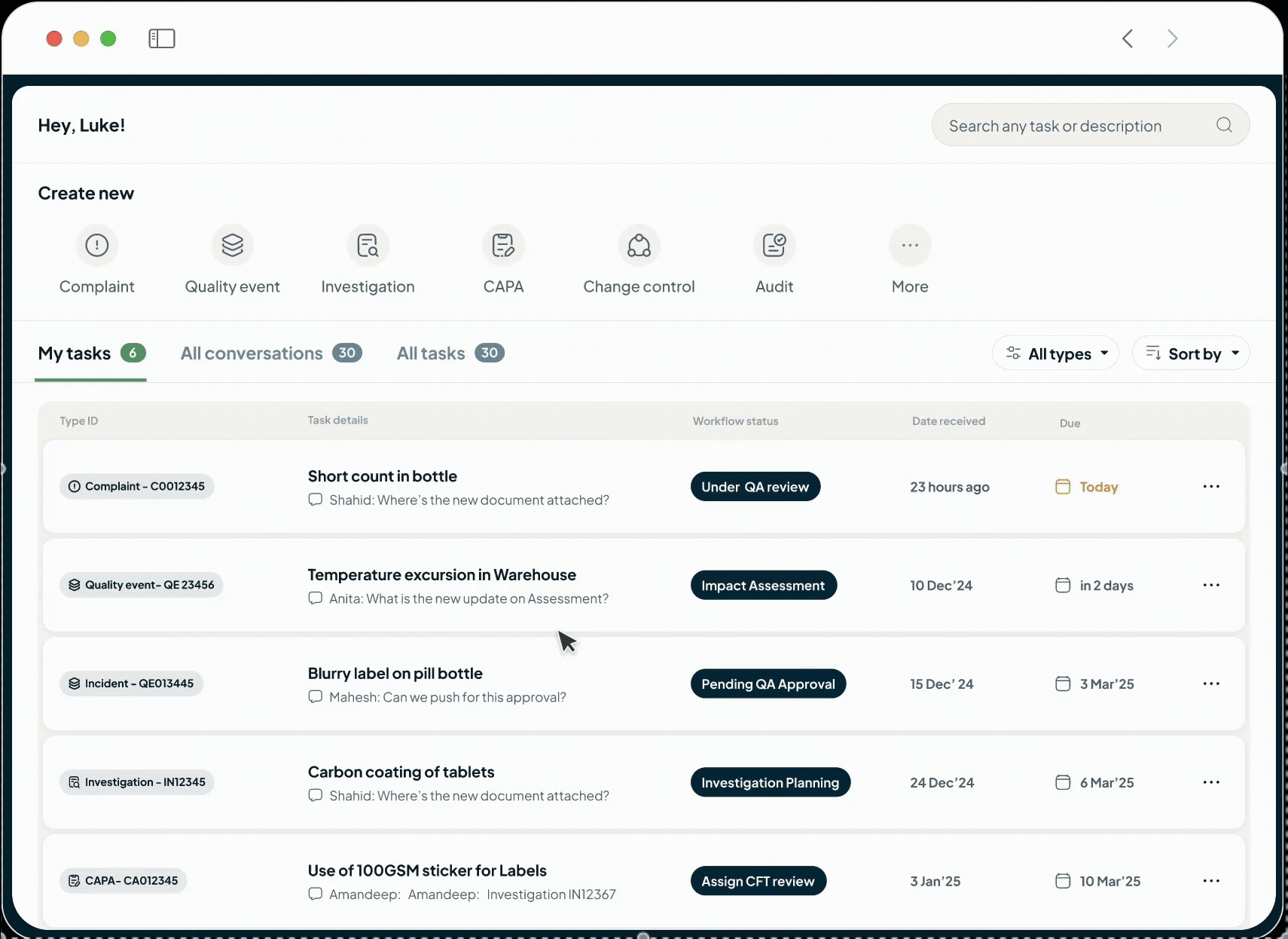Image resolution: width=1288 pixels, height=939 pixels.
Task: Click the back navigation arrow
Action: tap(1128, 38)
